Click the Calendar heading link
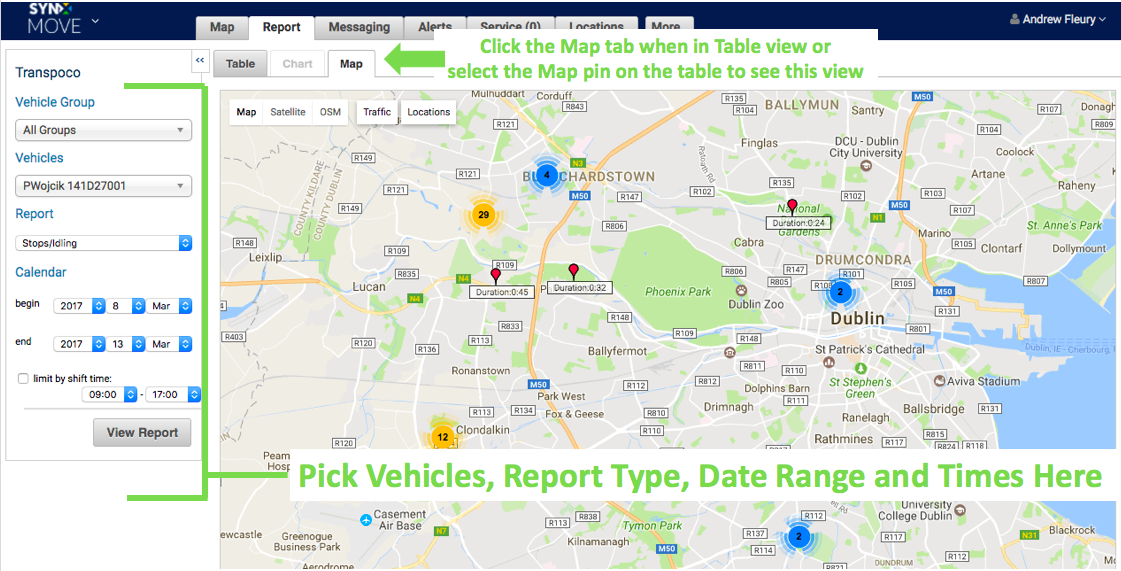Screen dimensions: 1121x571 pos(41,272)
